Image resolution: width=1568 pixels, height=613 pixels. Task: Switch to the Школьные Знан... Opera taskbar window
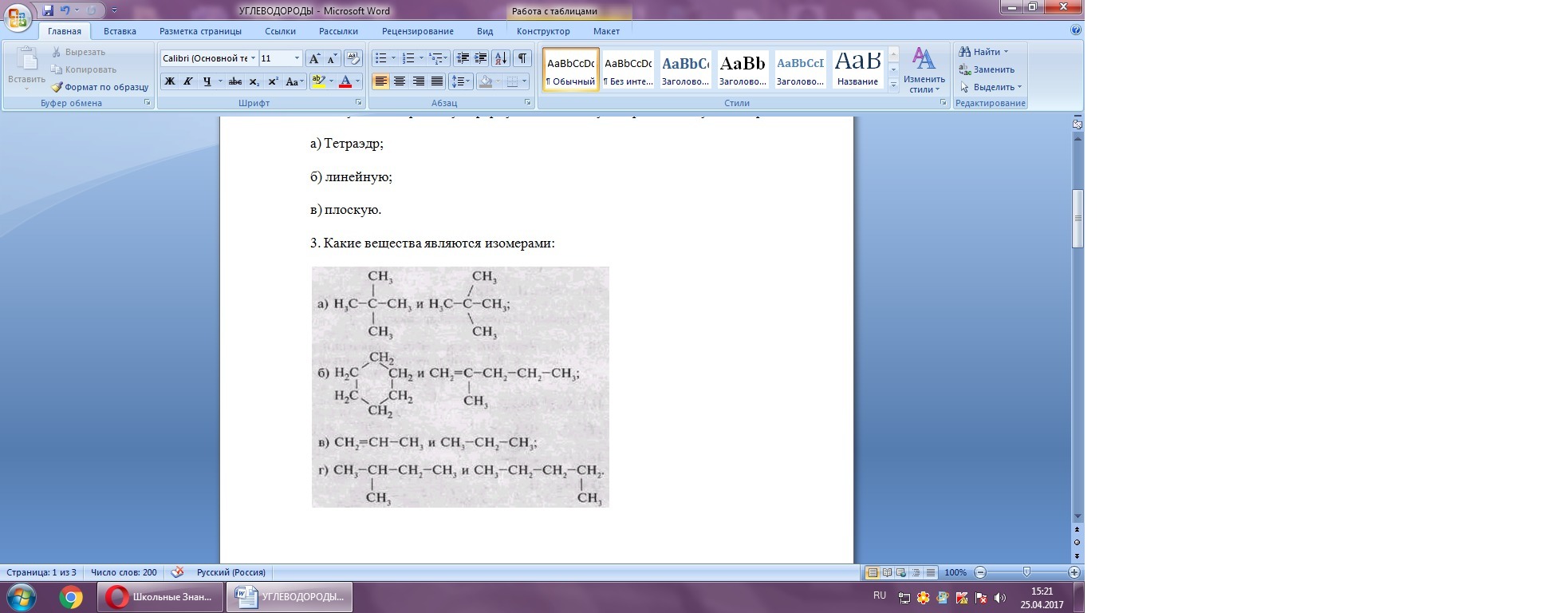point(160,597)
